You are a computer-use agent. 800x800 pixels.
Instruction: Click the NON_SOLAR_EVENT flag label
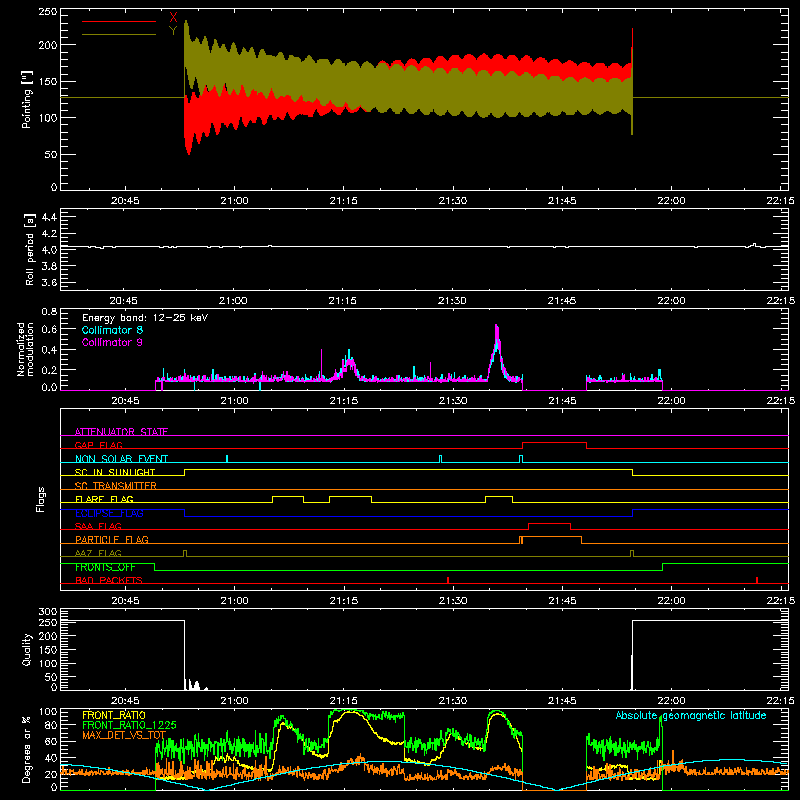point(121,459)
